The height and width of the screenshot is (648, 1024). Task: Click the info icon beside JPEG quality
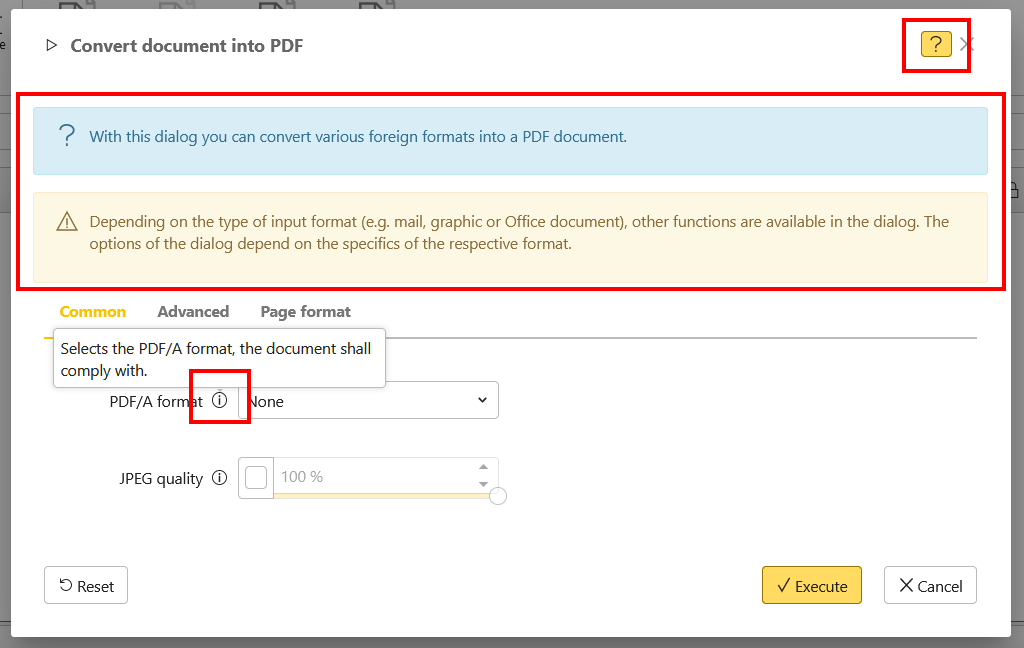click(219, 478)
